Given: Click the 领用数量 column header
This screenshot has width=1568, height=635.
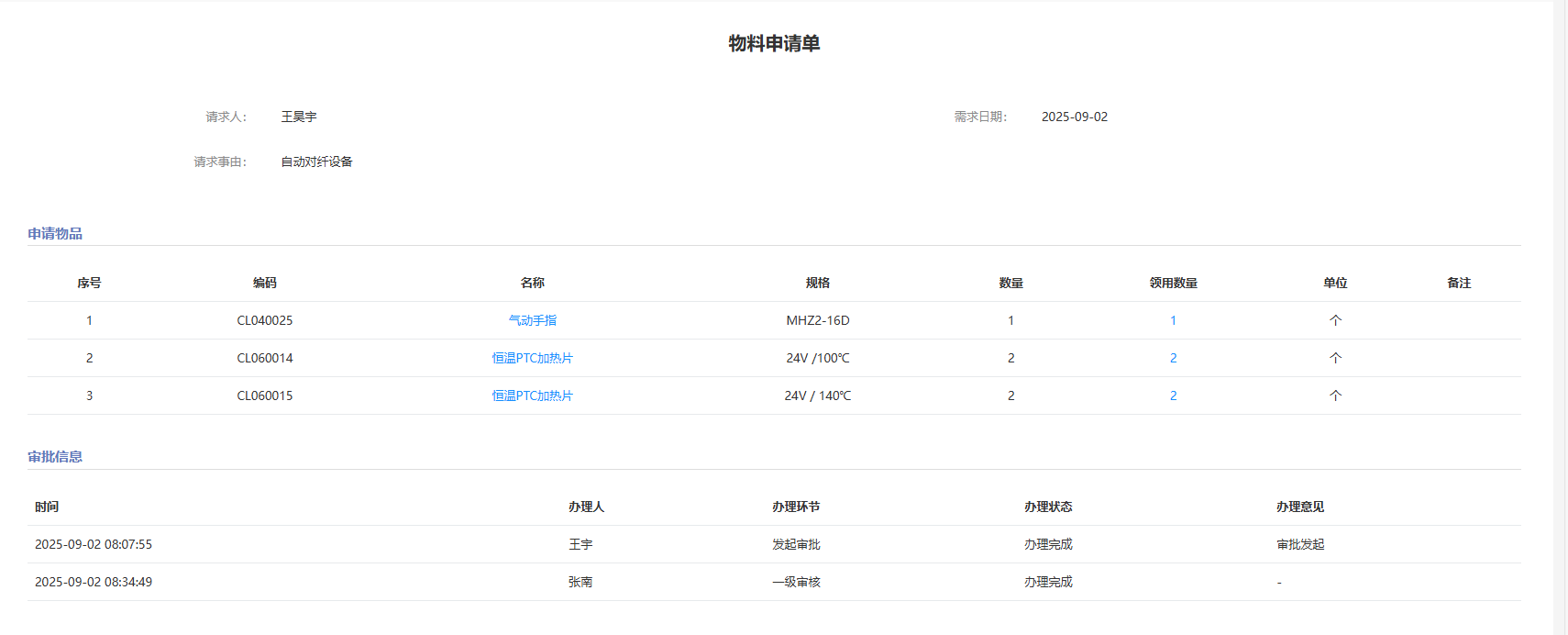Looking at the screenshot, I should tap(1173, 283).
